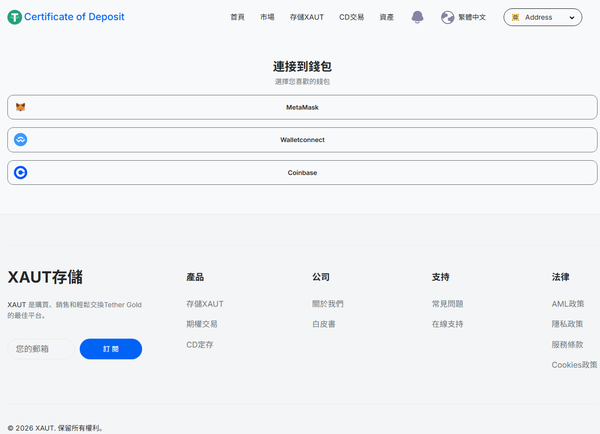This screenshot has width=600, height=434.
Task: Click the Tether logo icon in header
Action: click(15, 17)
